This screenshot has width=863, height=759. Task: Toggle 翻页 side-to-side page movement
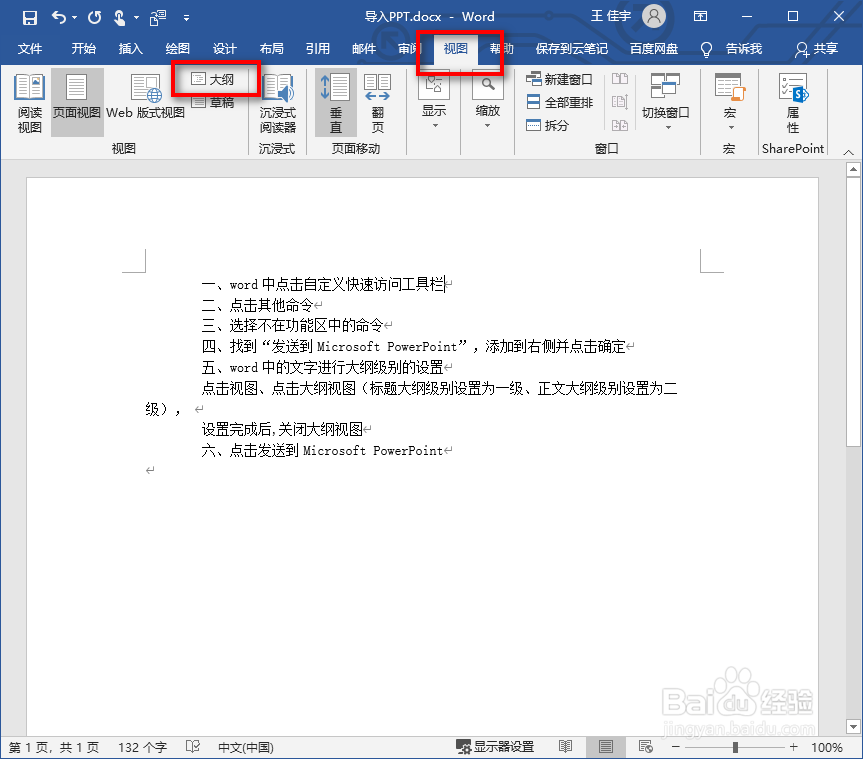[x=378, y=103]
